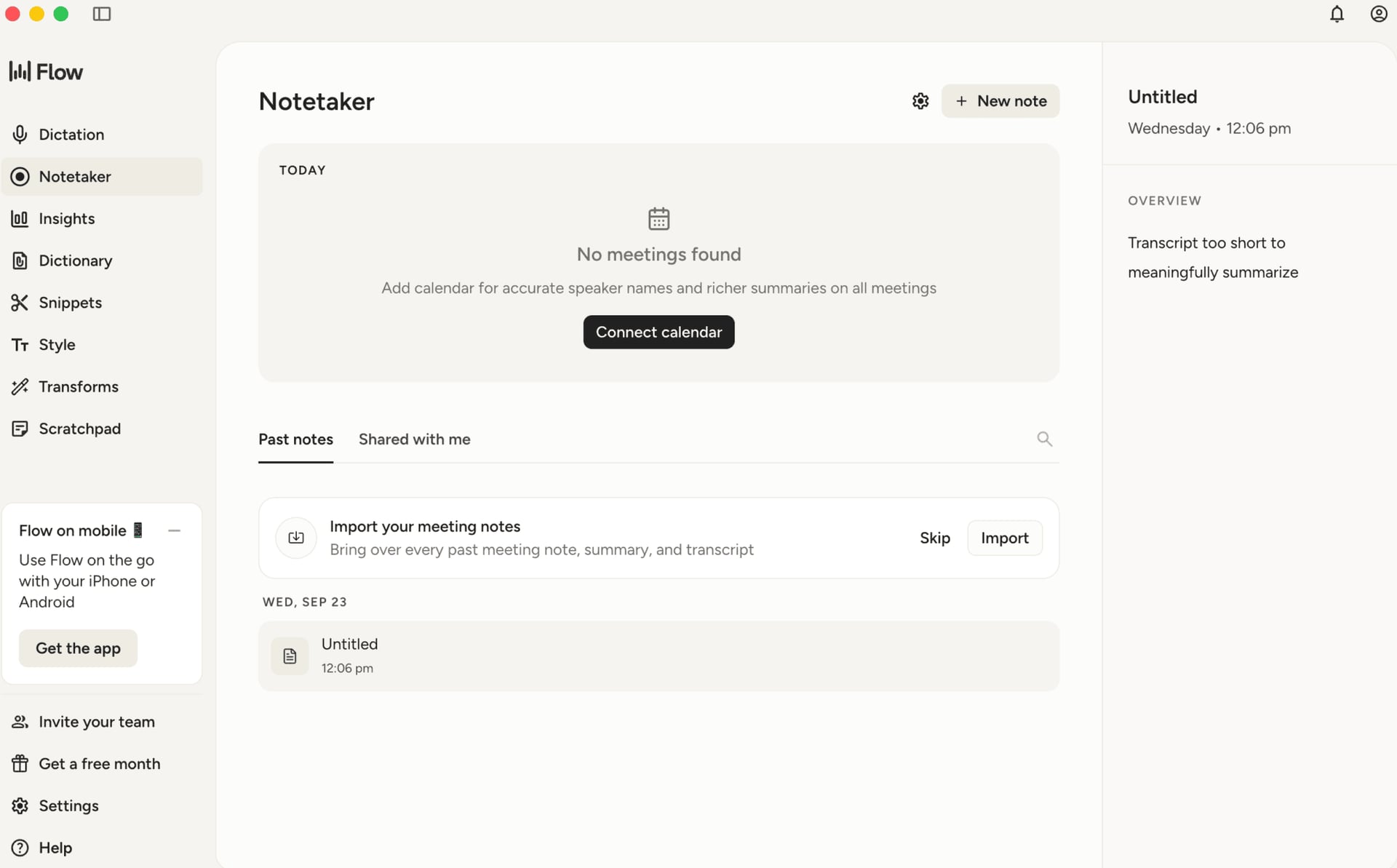Click Get a free month
The image size is (1397, 868).
tap(102, 764)
